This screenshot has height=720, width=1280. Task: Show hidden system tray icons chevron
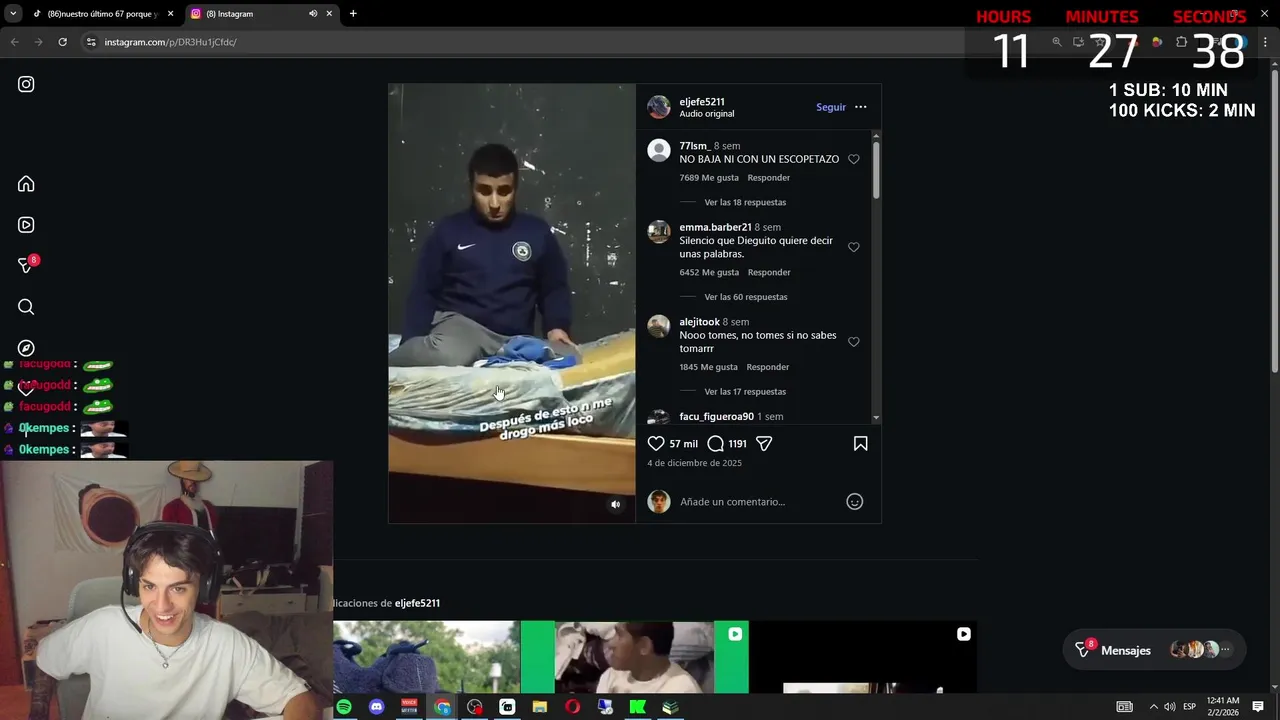(1153, 707)
